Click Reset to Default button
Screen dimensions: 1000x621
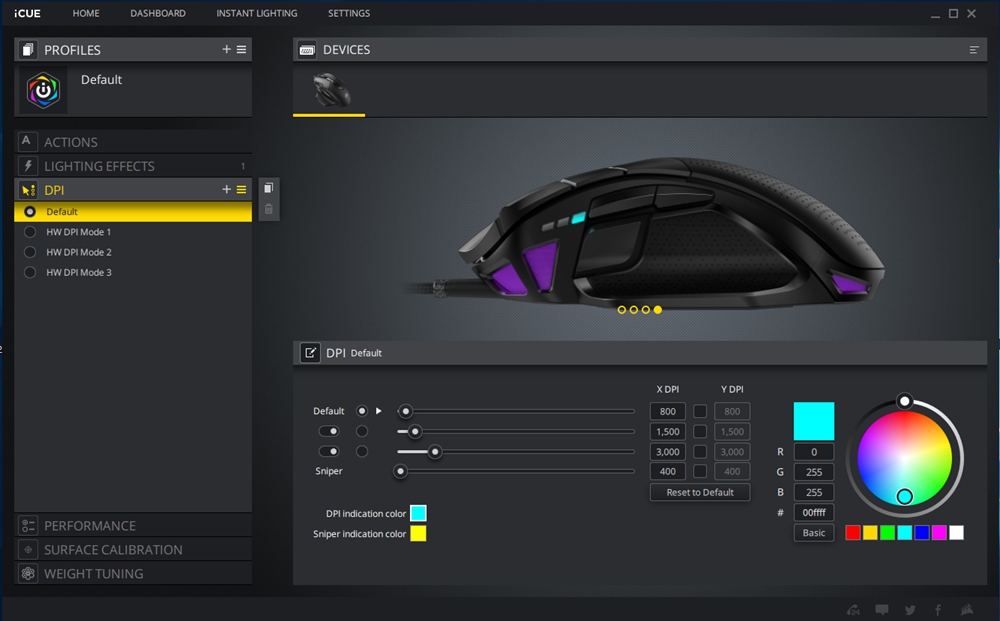click(x=700, y=492)
